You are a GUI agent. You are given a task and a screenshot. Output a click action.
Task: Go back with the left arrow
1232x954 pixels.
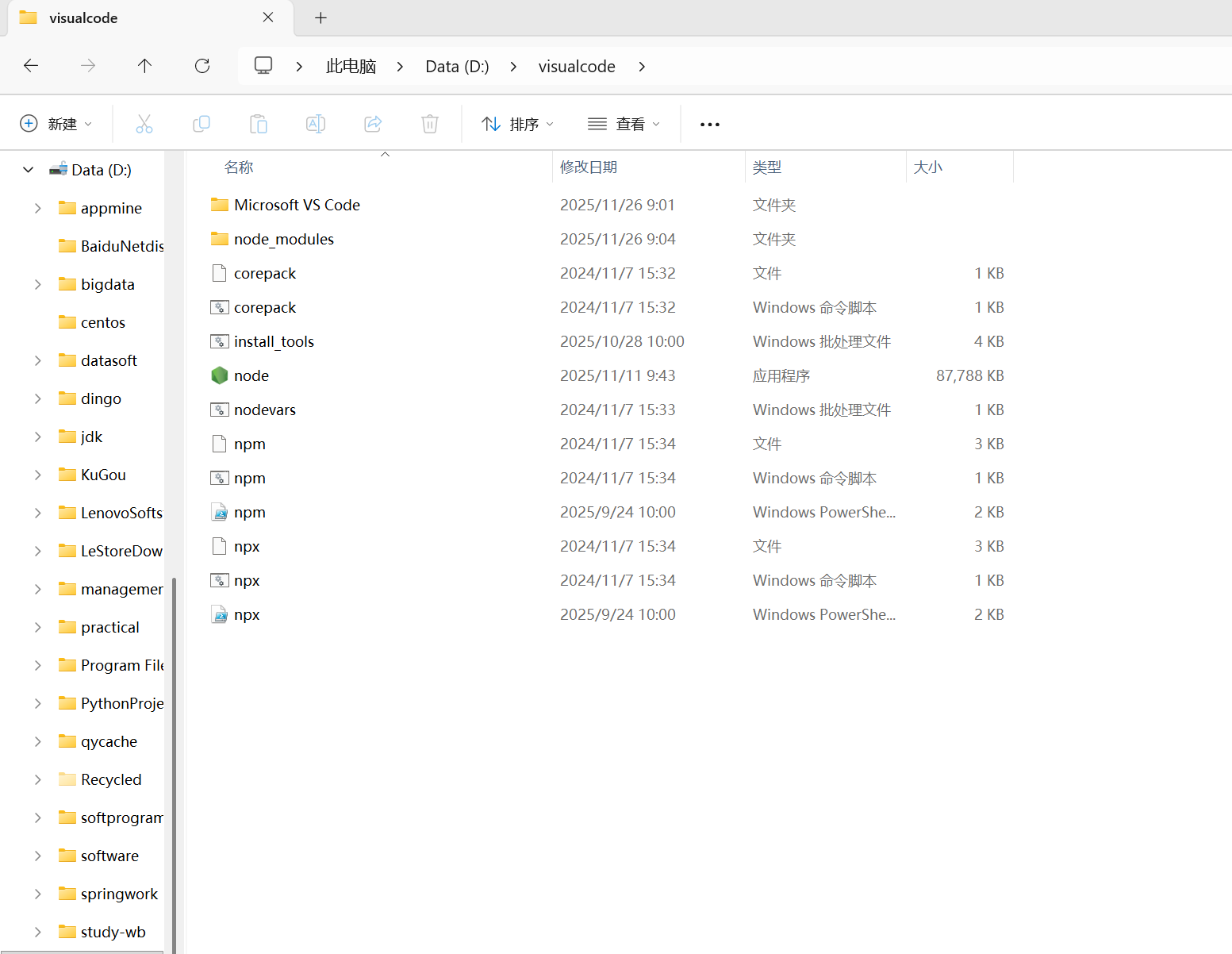tap(31, 66)
